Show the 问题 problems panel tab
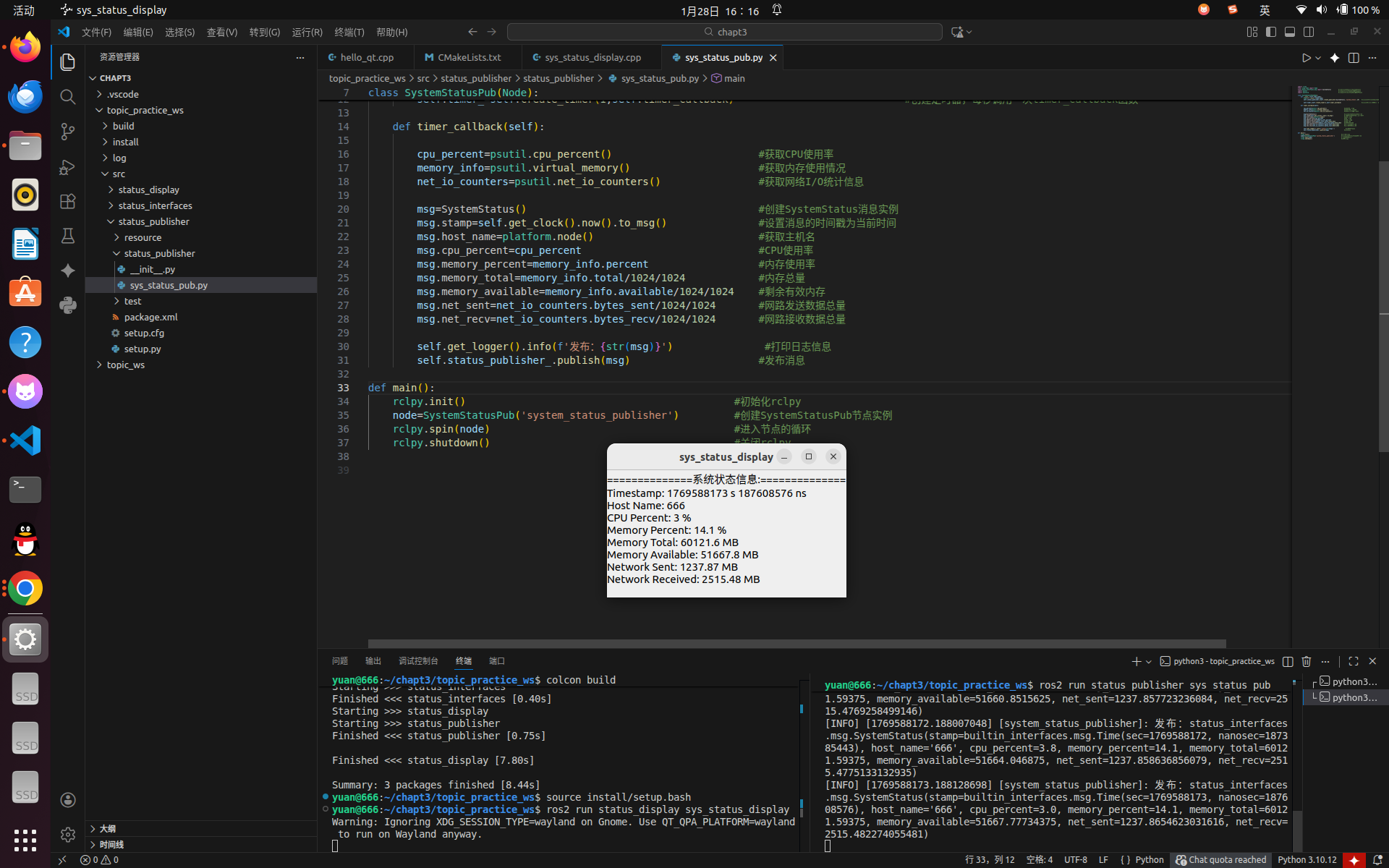Viewport: 1389px width, 868px height. [x=340, y=661]
